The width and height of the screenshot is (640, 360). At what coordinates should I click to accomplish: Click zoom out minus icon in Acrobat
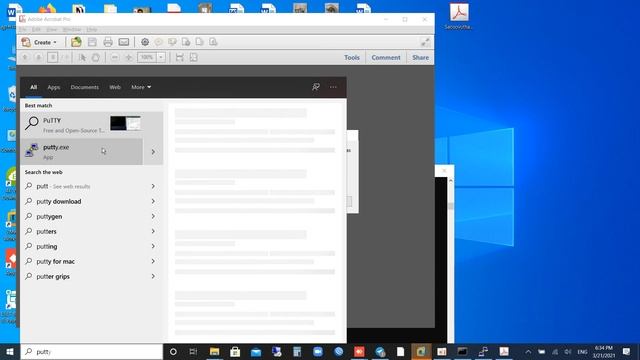115,58
